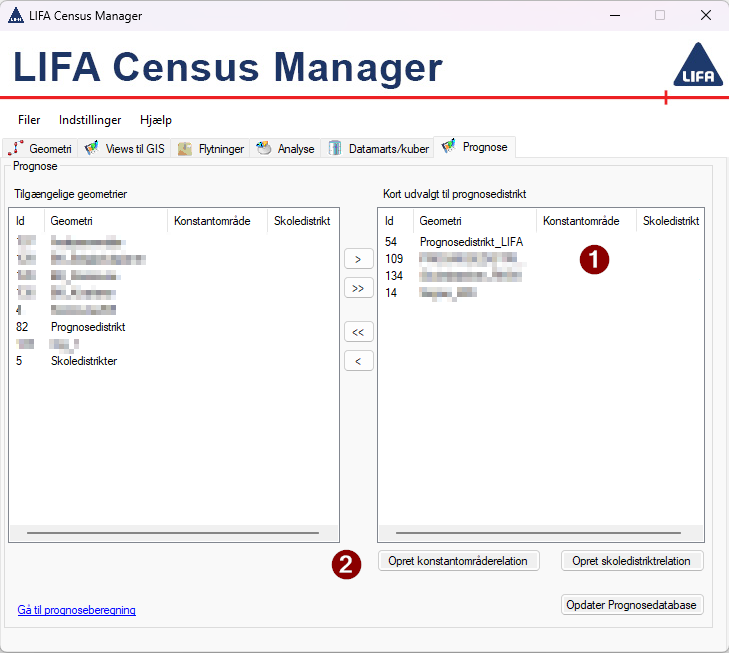
Task: Click the Views til GIS tab icon
Action: [x=91, y=148]
